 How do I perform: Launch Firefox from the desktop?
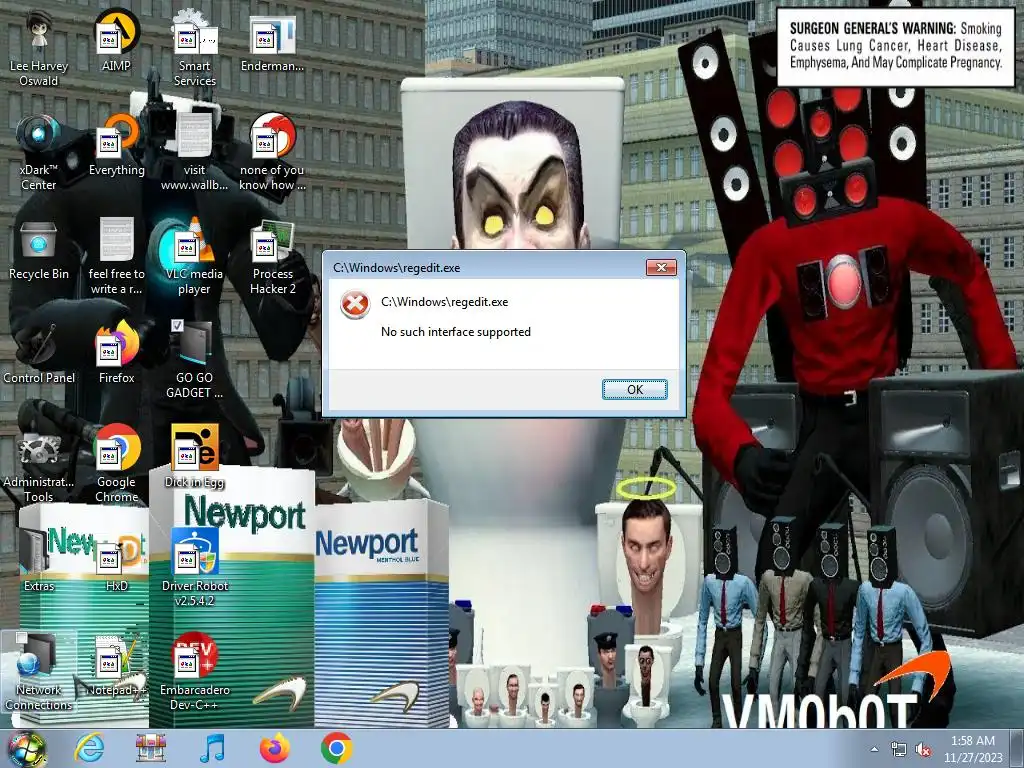116,353
